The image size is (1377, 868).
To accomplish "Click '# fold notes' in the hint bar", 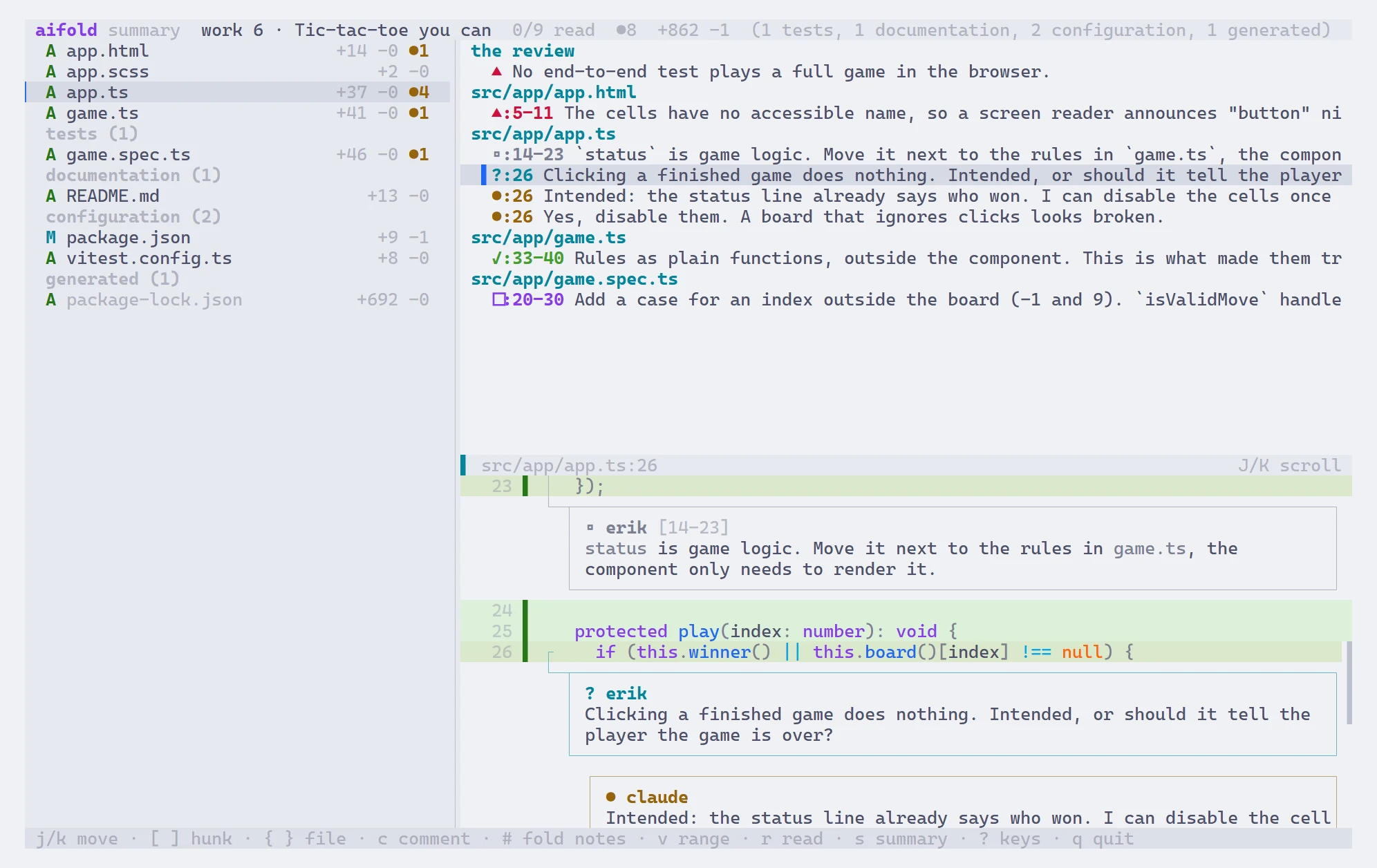I will tap(564, 839).
